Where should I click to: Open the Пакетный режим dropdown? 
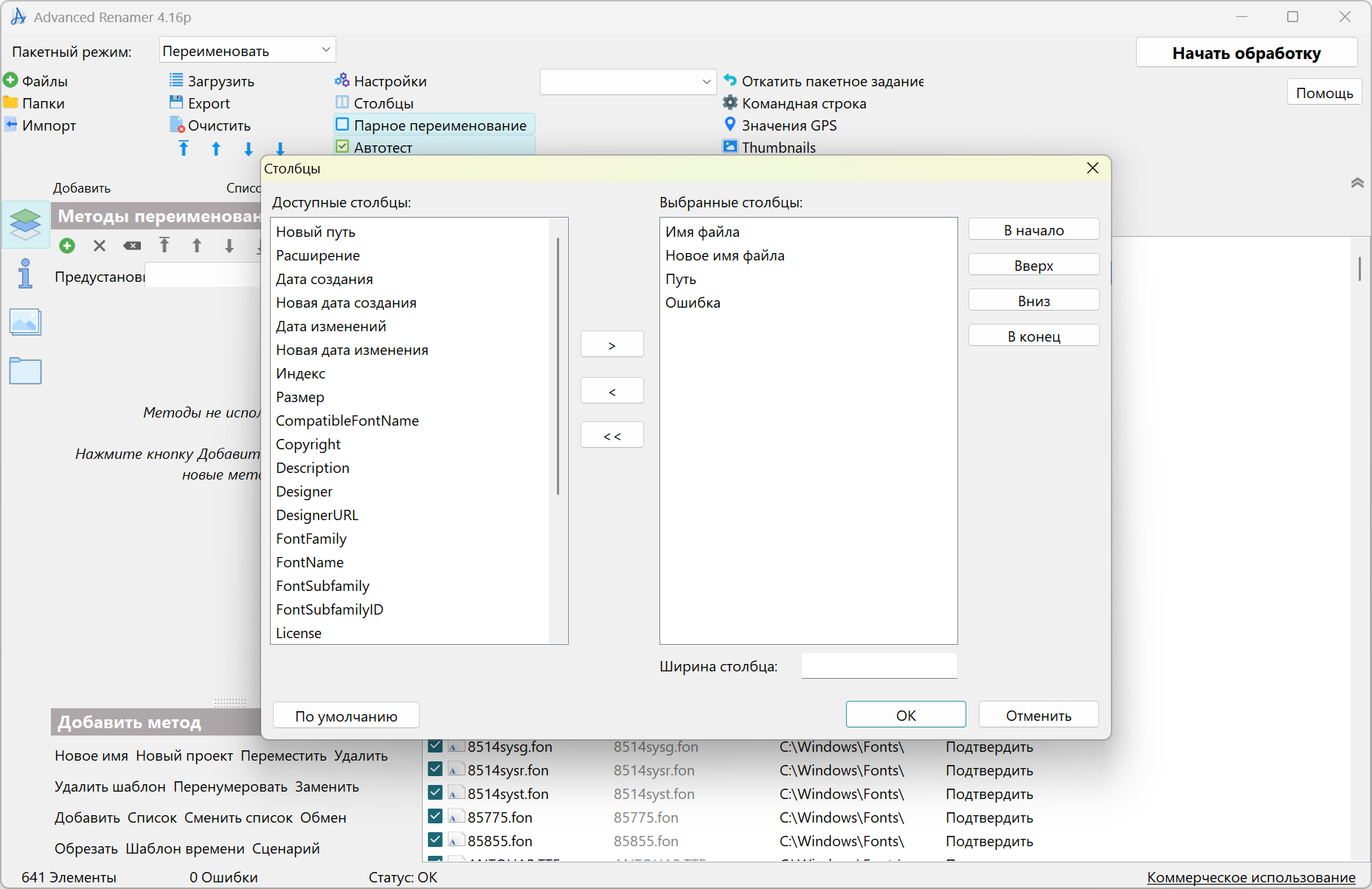pos(247,50)
